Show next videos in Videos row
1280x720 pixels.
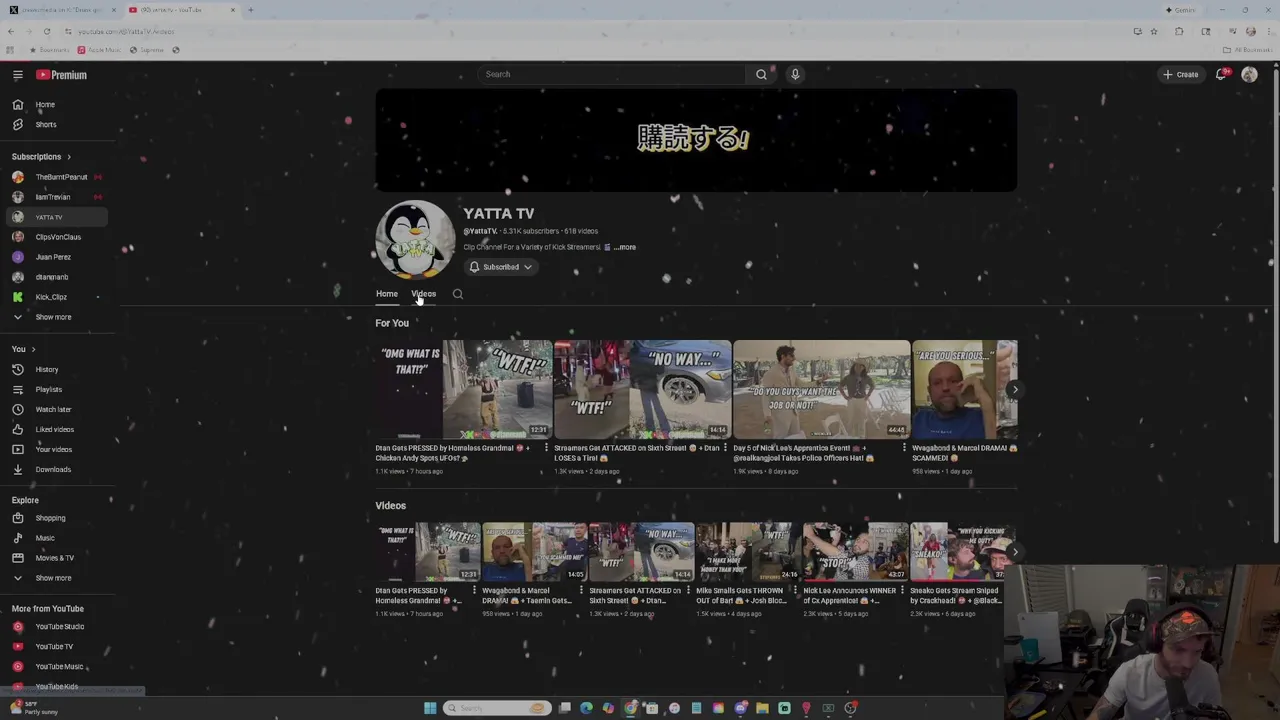click(x=1014, y=552)
